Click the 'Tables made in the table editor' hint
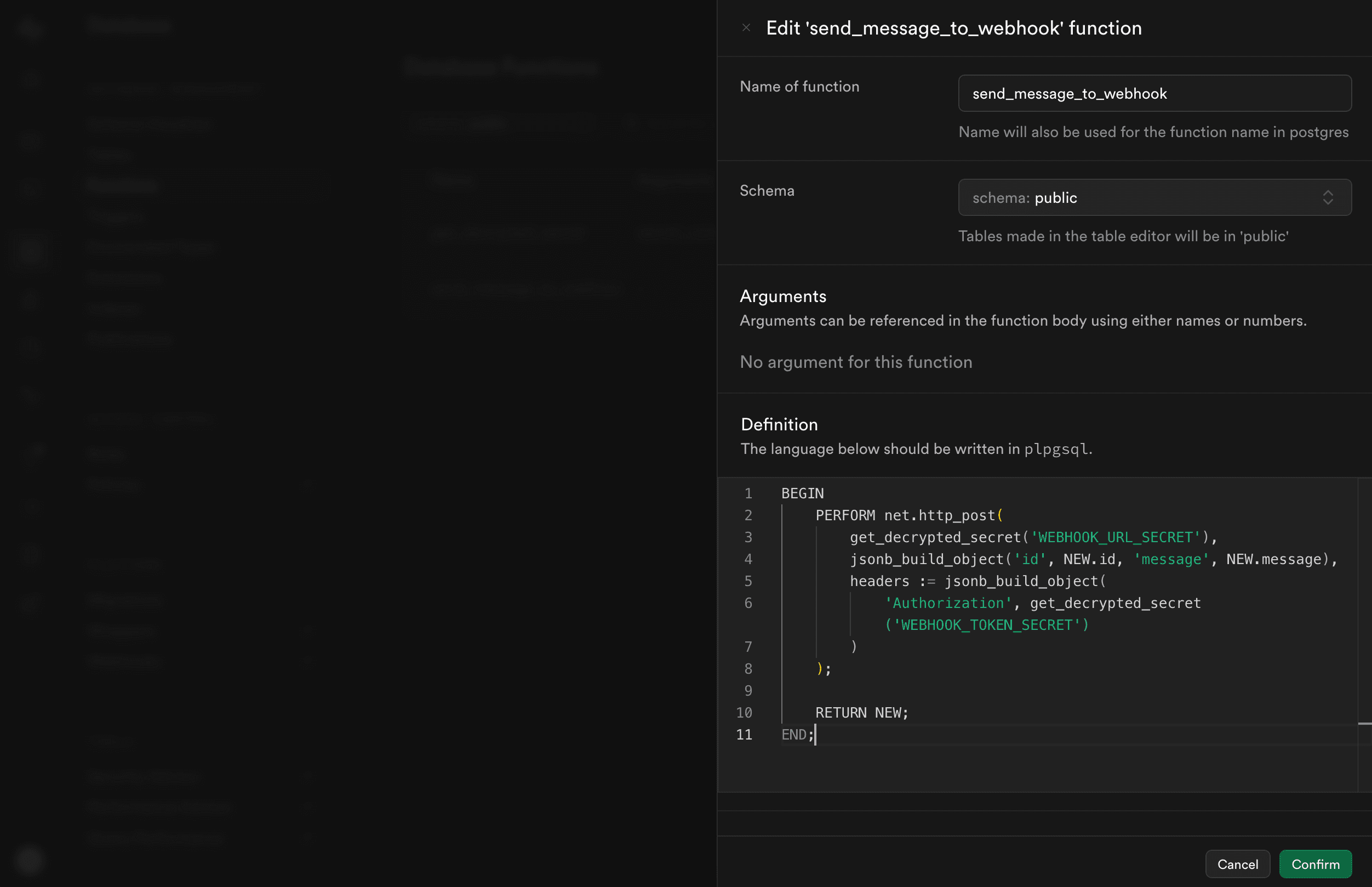 [1123, 236]
